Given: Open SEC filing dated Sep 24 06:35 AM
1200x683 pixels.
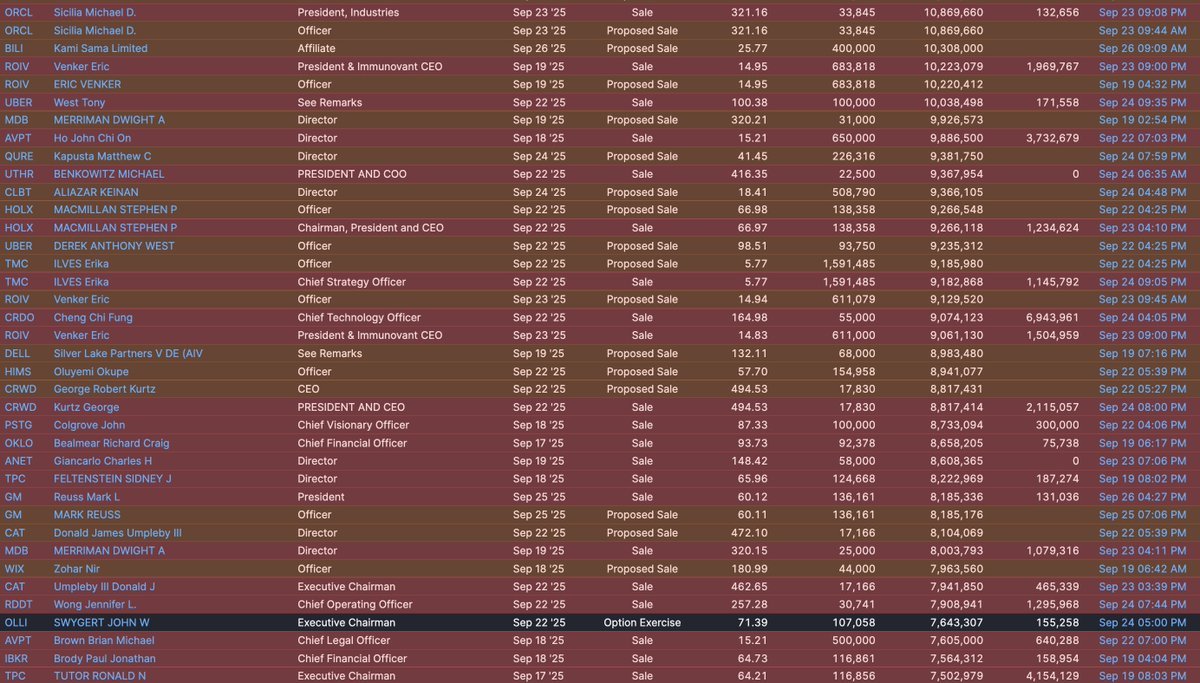Looking at the screenshot, I should 1142,174.
